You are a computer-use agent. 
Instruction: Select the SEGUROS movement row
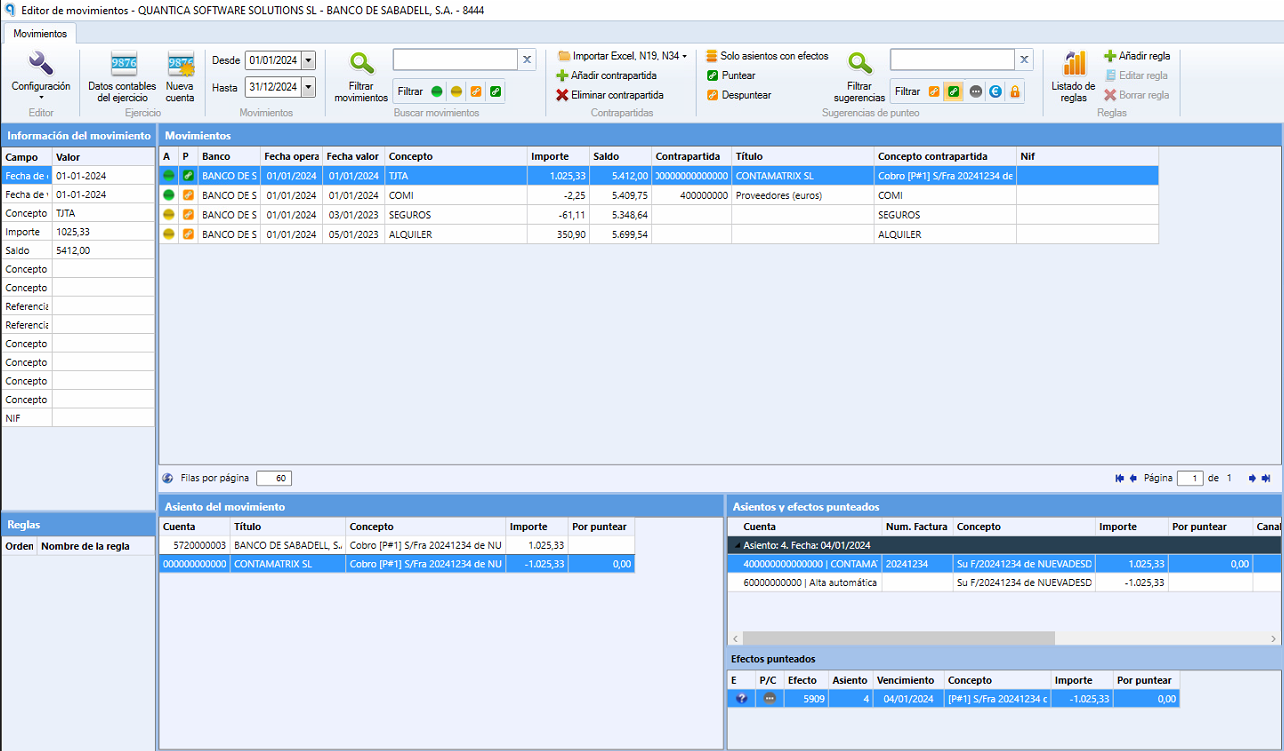tap(658, 215)
